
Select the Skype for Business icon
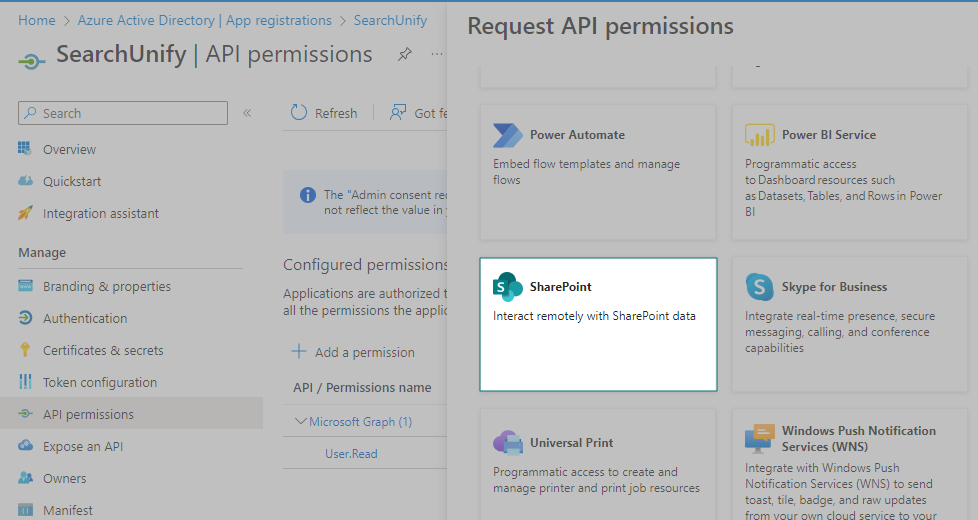pyautogui.click(x=760, y=287)
